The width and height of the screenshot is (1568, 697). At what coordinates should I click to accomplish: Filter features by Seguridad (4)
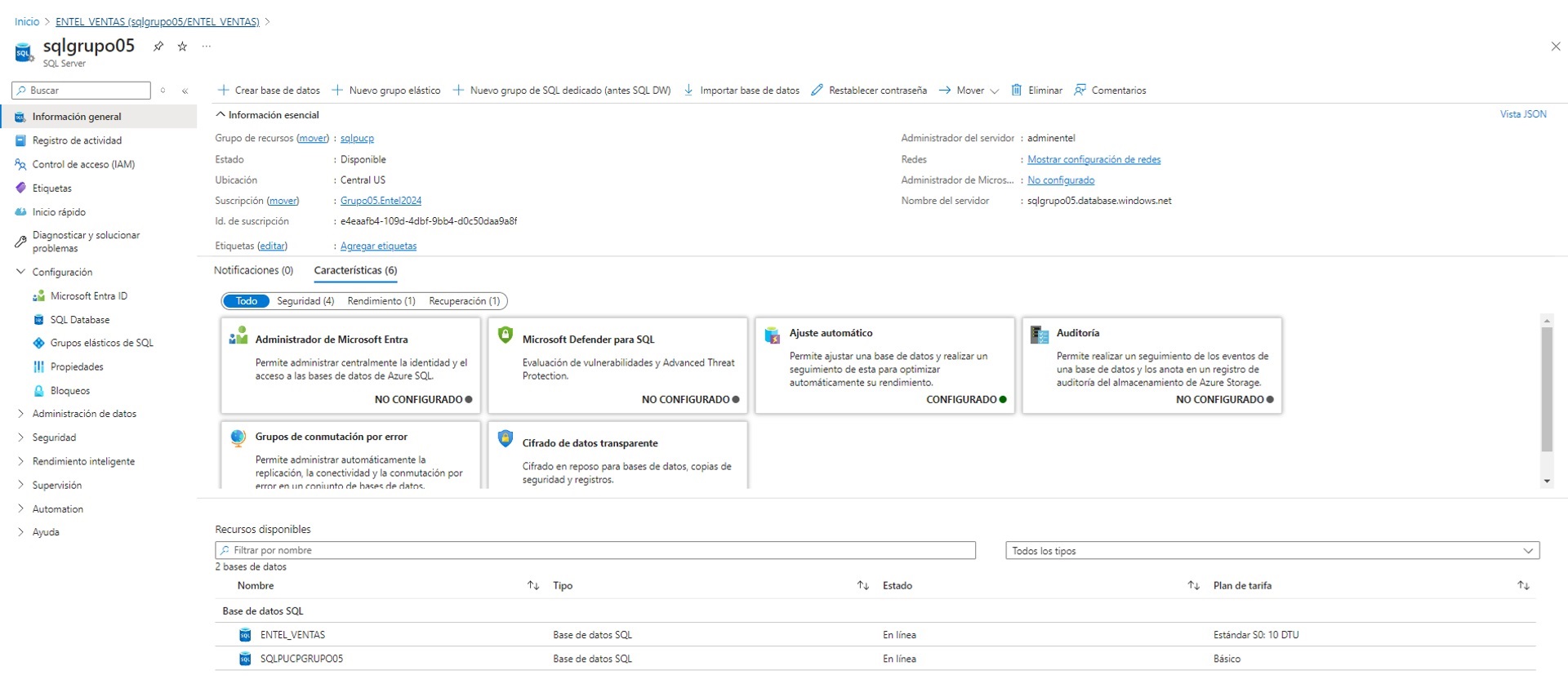point(305,301)
